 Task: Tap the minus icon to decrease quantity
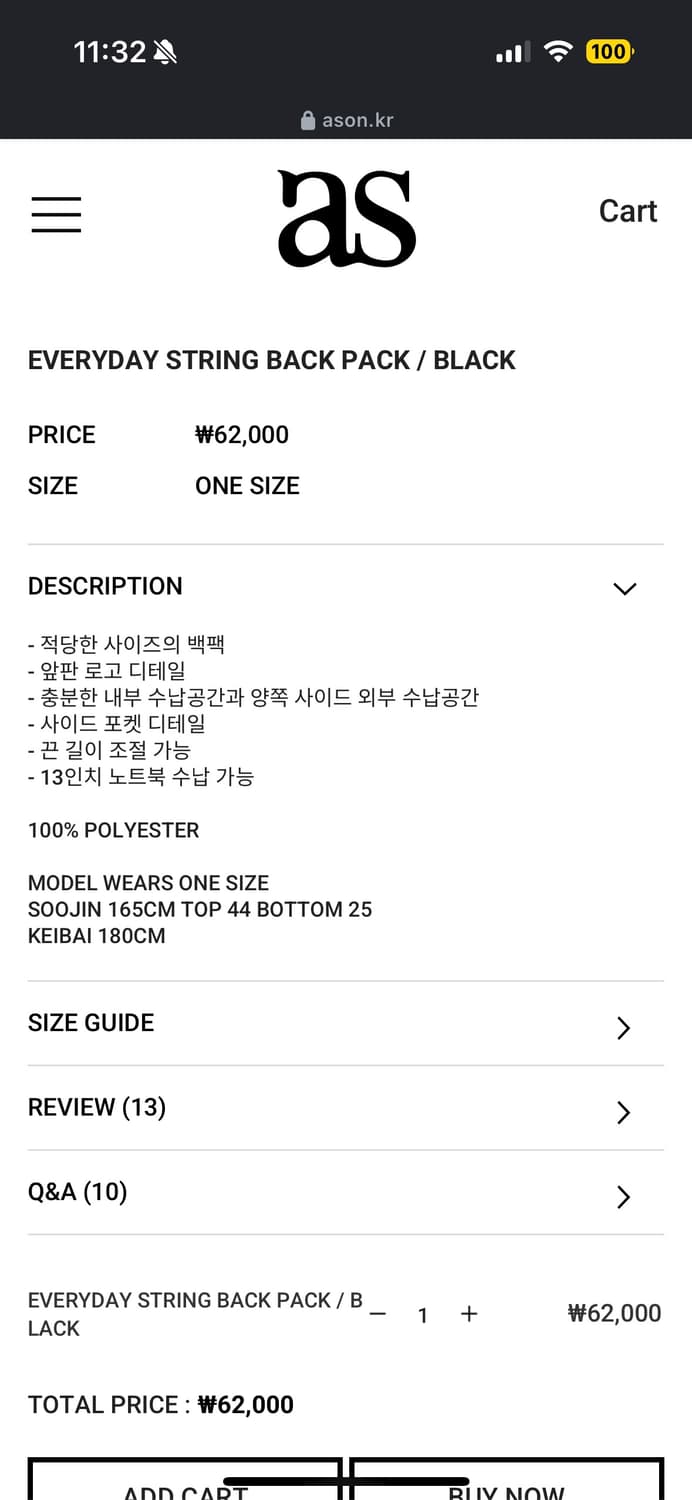click(x=377, y=1315)
